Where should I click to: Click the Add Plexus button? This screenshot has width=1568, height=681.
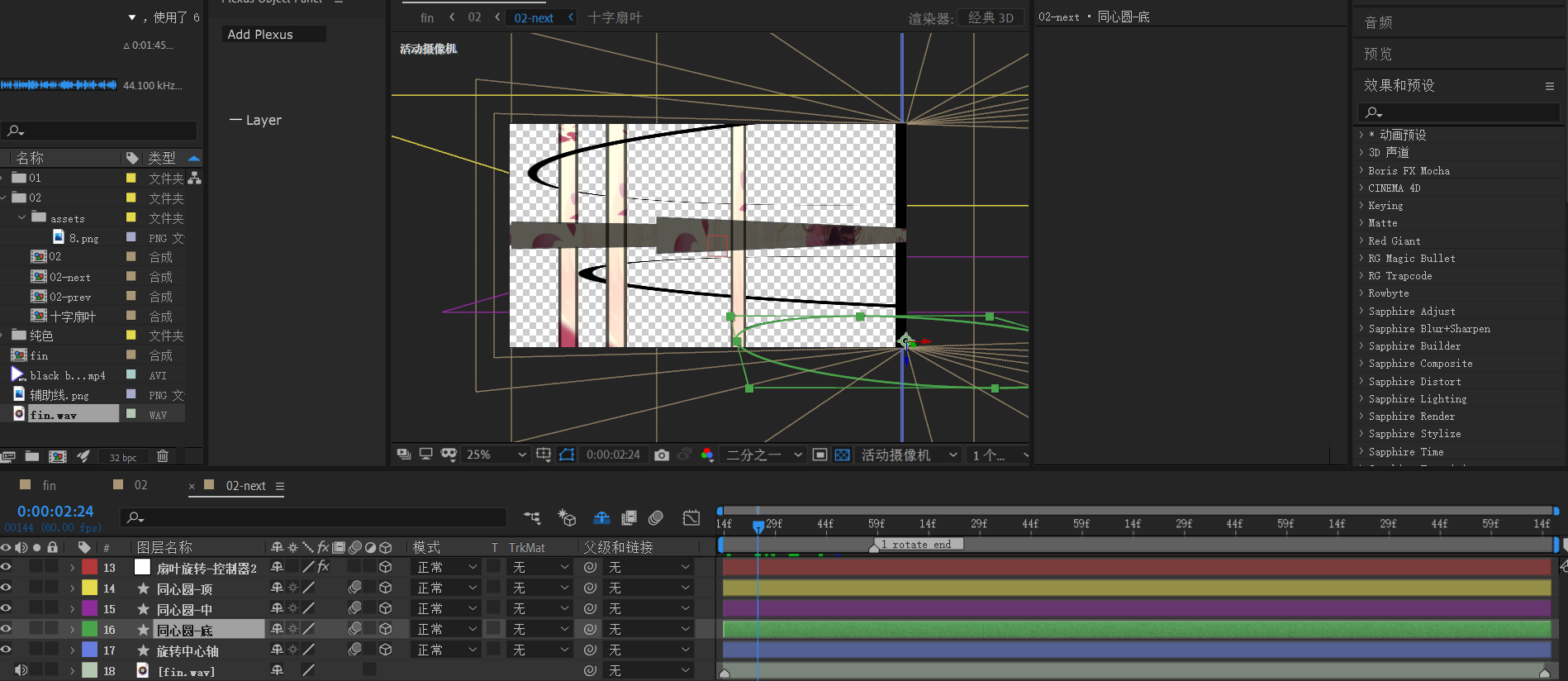[273, 34]
